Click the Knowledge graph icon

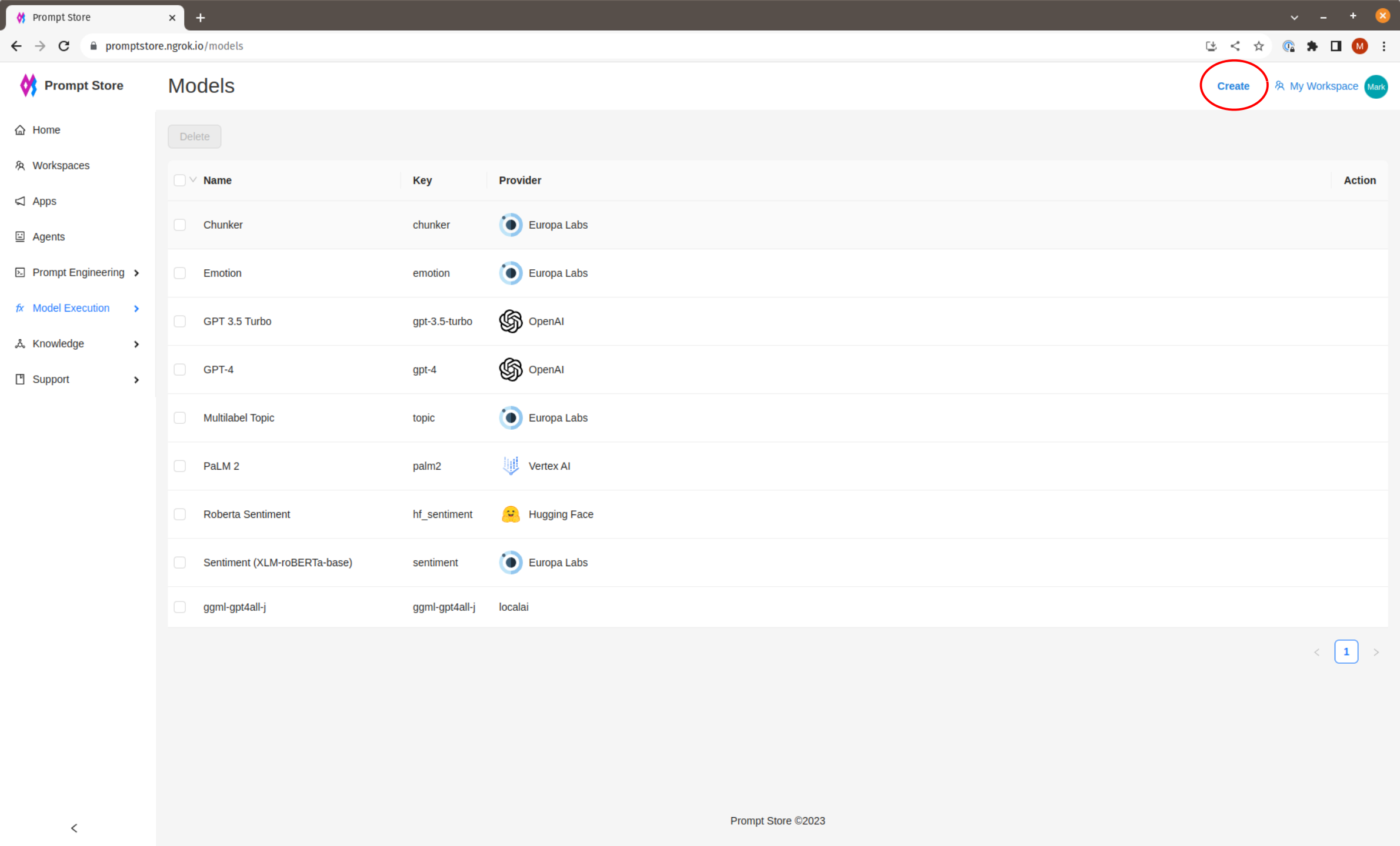point(20,344)
